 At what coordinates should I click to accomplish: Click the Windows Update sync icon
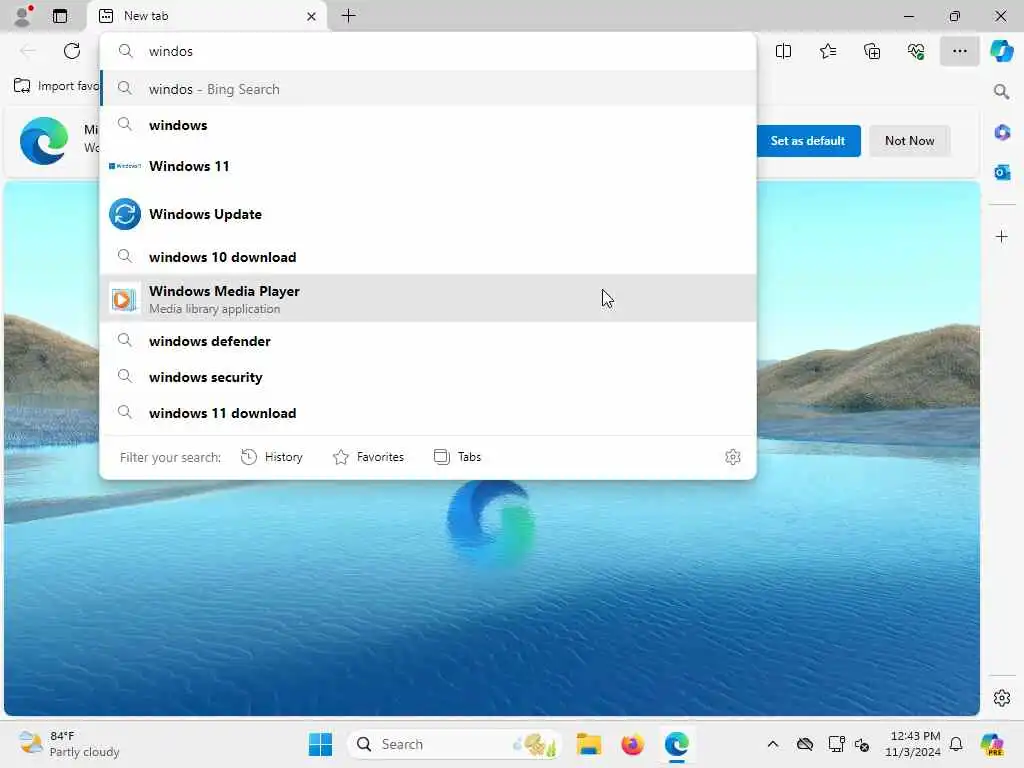(x=125, y=214)
